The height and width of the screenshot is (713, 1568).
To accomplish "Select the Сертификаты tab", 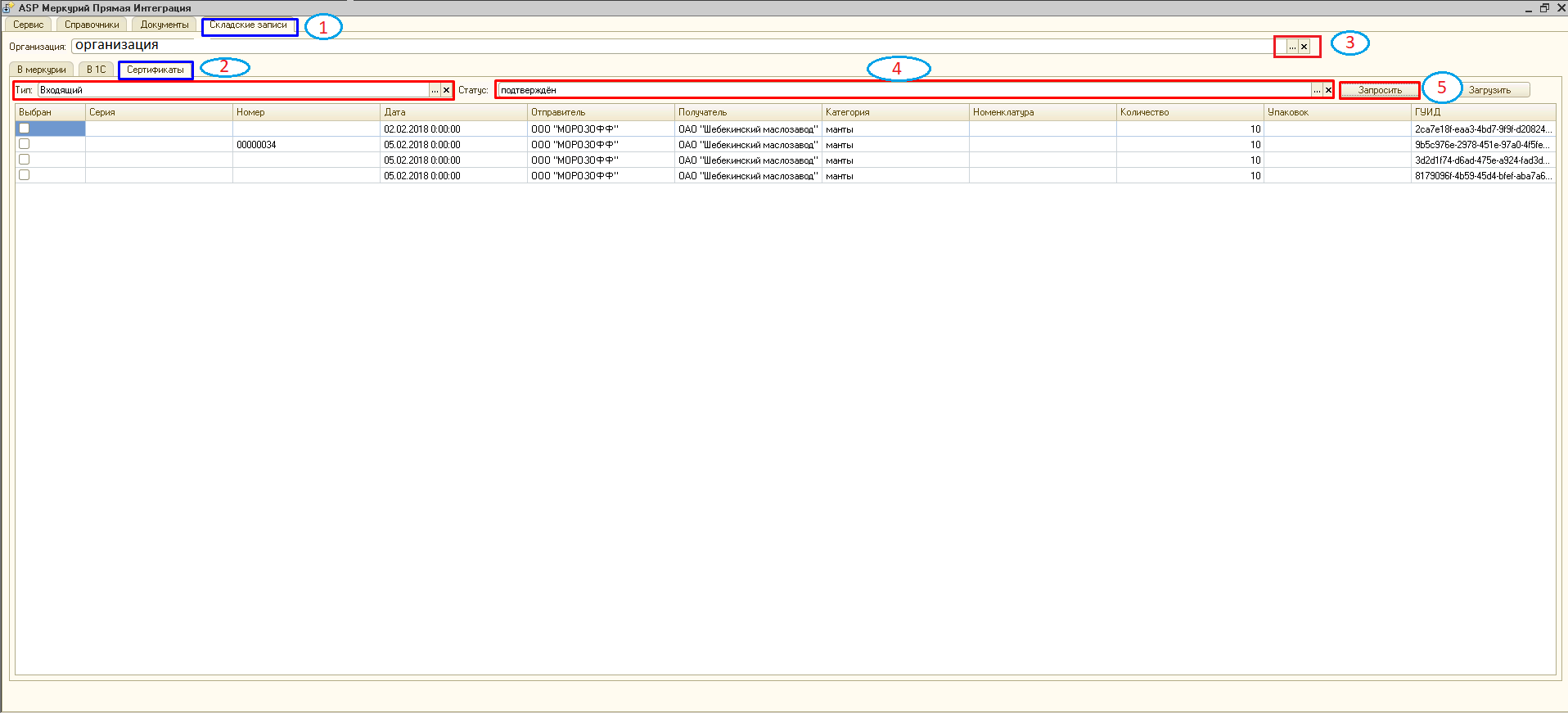I will [155, 70].
